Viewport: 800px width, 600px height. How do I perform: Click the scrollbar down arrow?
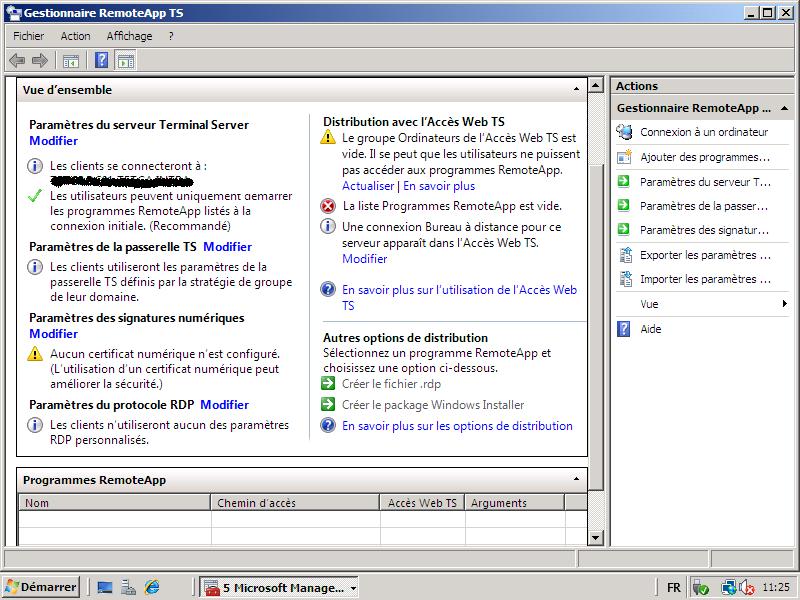click(595, 537)
